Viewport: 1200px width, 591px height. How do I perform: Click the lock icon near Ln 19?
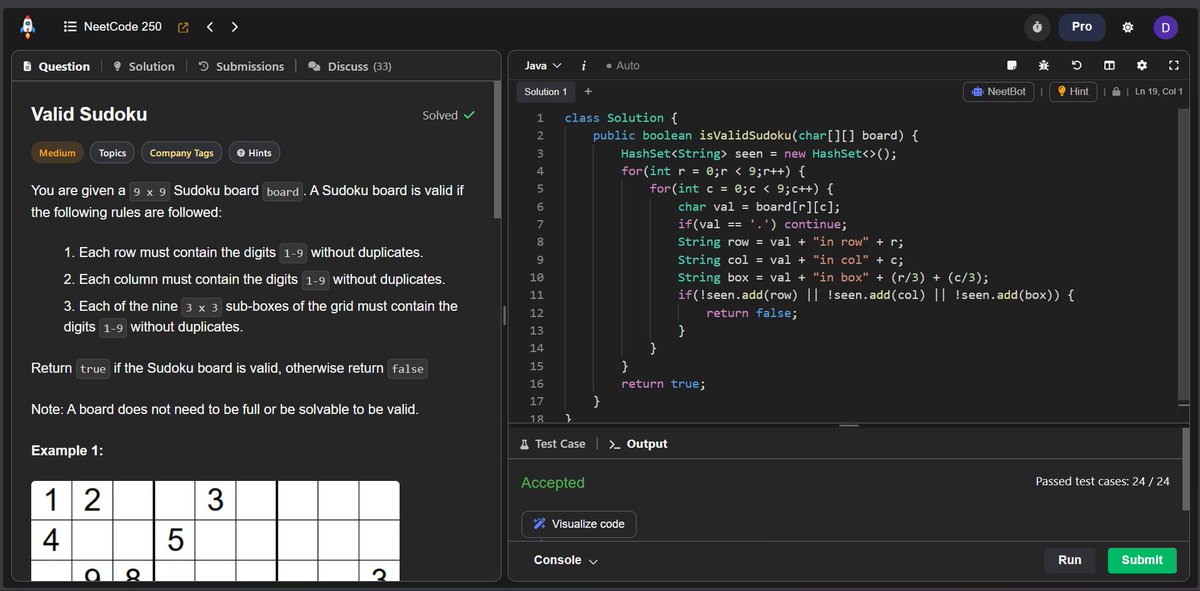click(1115, 92)
